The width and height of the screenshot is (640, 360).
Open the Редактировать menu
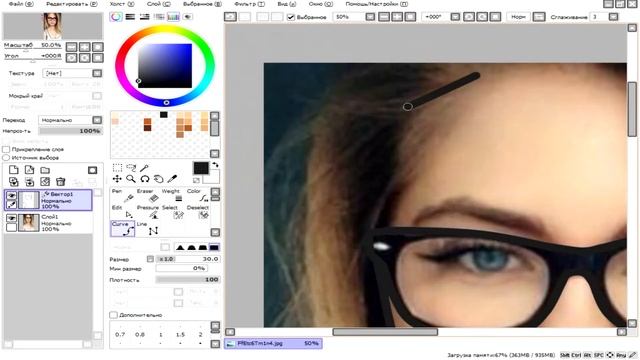pos(72,4)
